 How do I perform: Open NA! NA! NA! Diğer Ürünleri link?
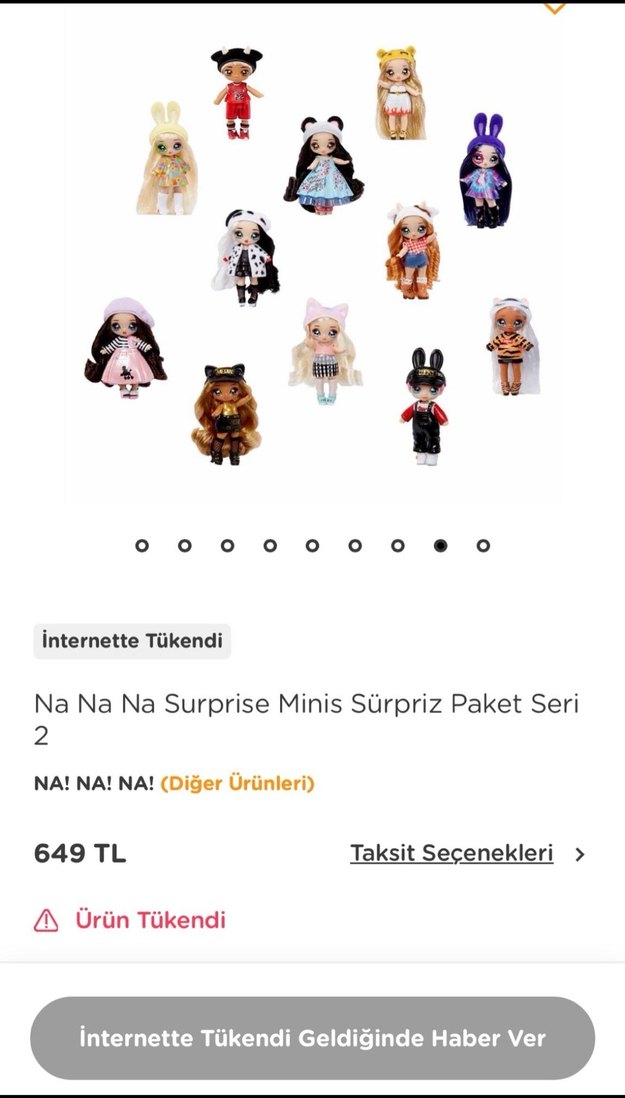pos(237,783)
